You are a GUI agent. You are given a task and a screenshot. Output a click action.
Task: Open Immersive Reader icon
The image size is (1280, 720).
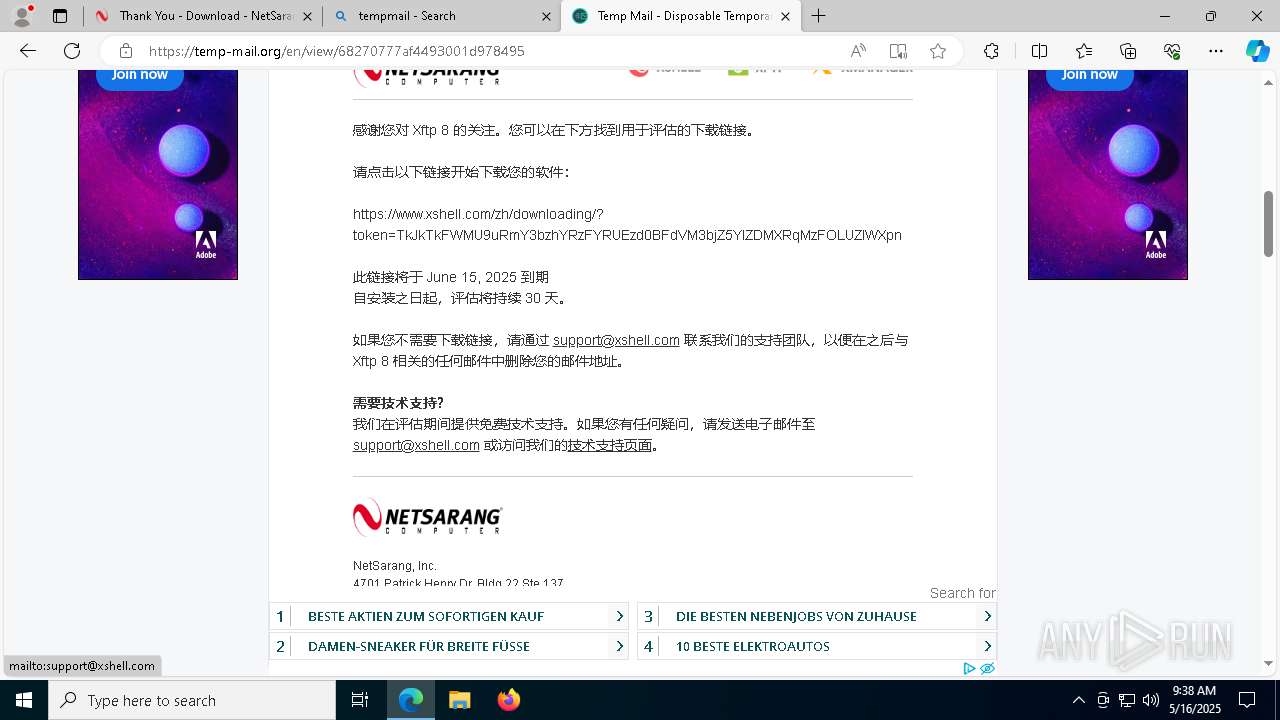(x=898, y=51)
